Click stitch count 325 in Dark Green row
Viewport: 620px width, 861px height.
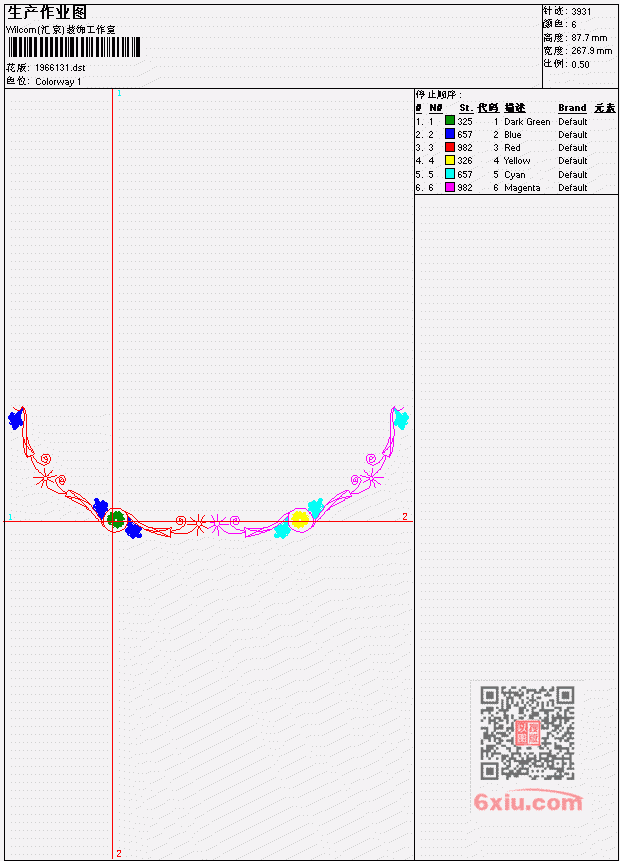pos(465,121)
